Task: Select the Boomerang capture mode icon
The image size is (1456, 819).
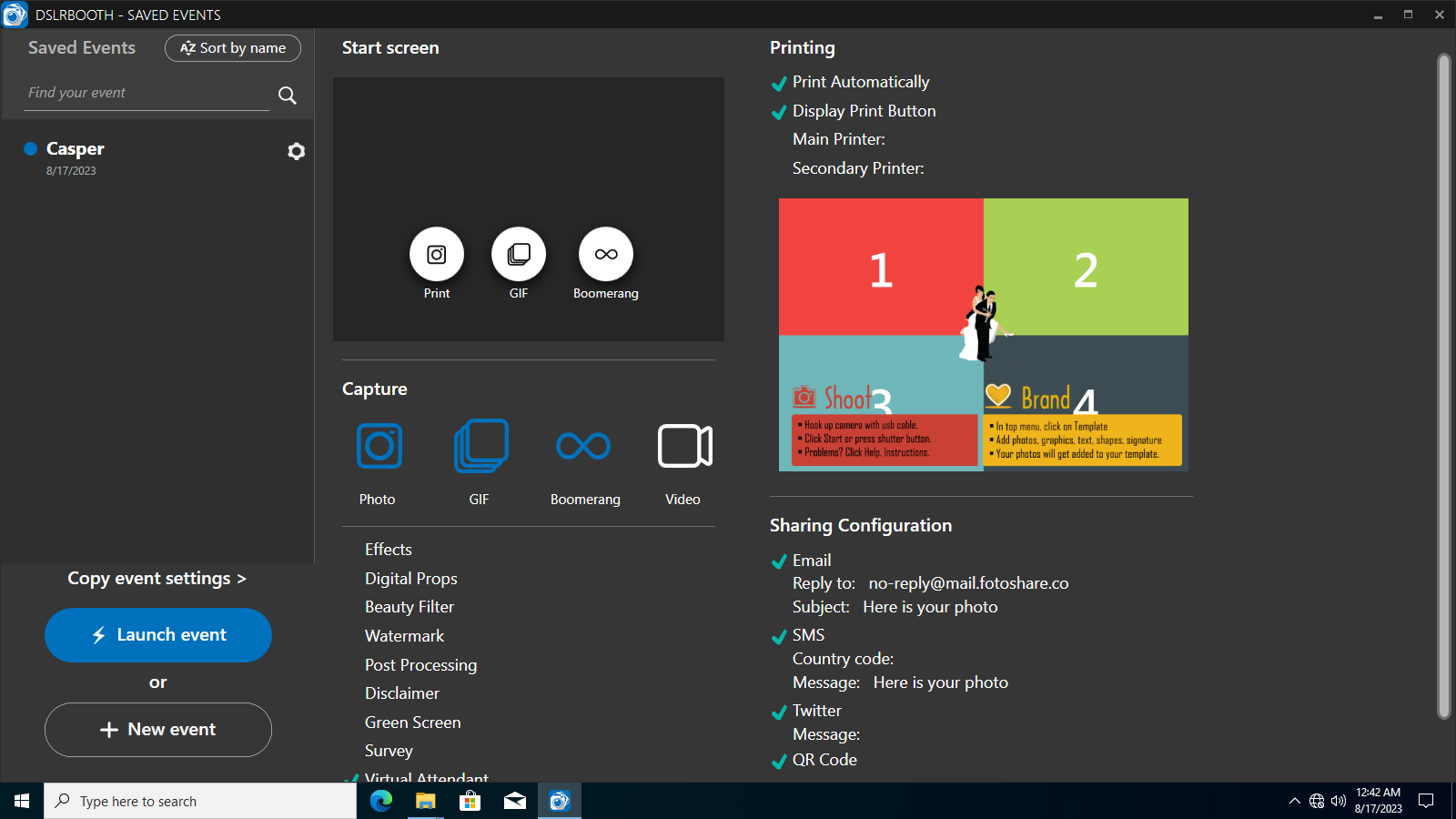Action: coord(583,446)
